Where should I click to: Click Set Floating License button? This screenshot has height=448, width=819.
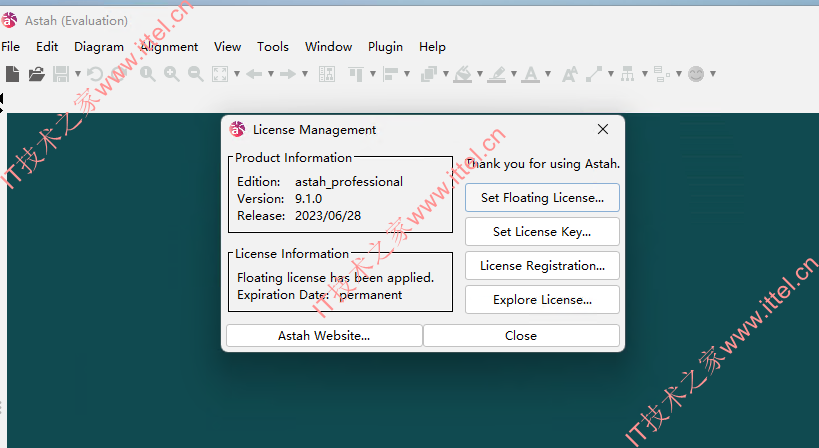tap(542, 197)
